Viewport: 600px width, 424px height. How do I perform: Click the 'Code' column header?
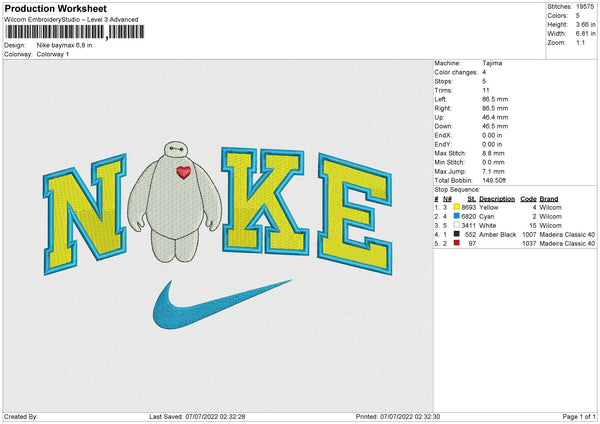(x=528, y=199)
